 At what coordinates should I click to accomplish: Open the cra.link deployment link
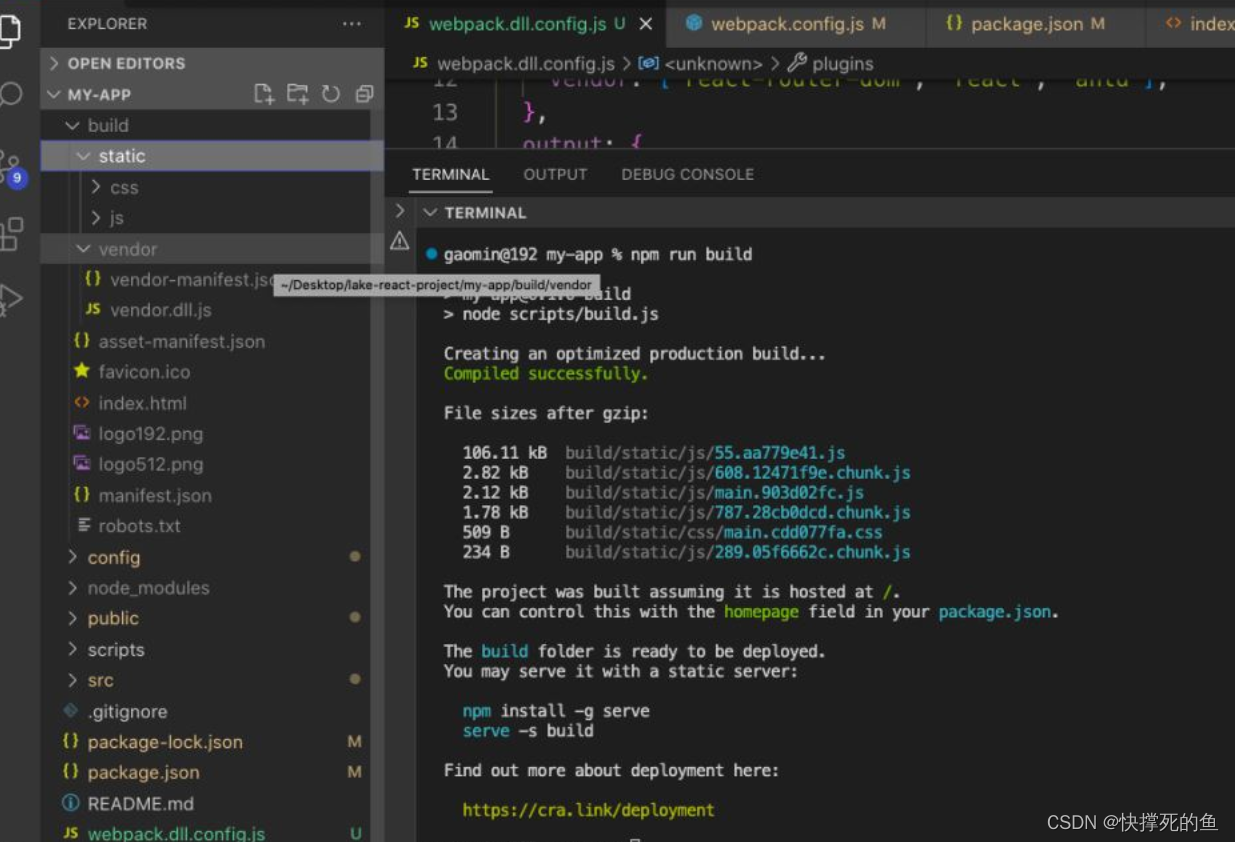[x=588, y=810]
